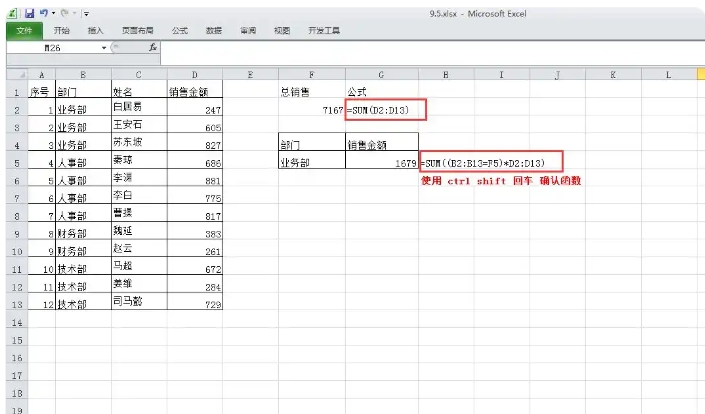Viewport: 705px width, 414px height.
Task: Click the Save floppy disk icon
Action: (29, 13)
